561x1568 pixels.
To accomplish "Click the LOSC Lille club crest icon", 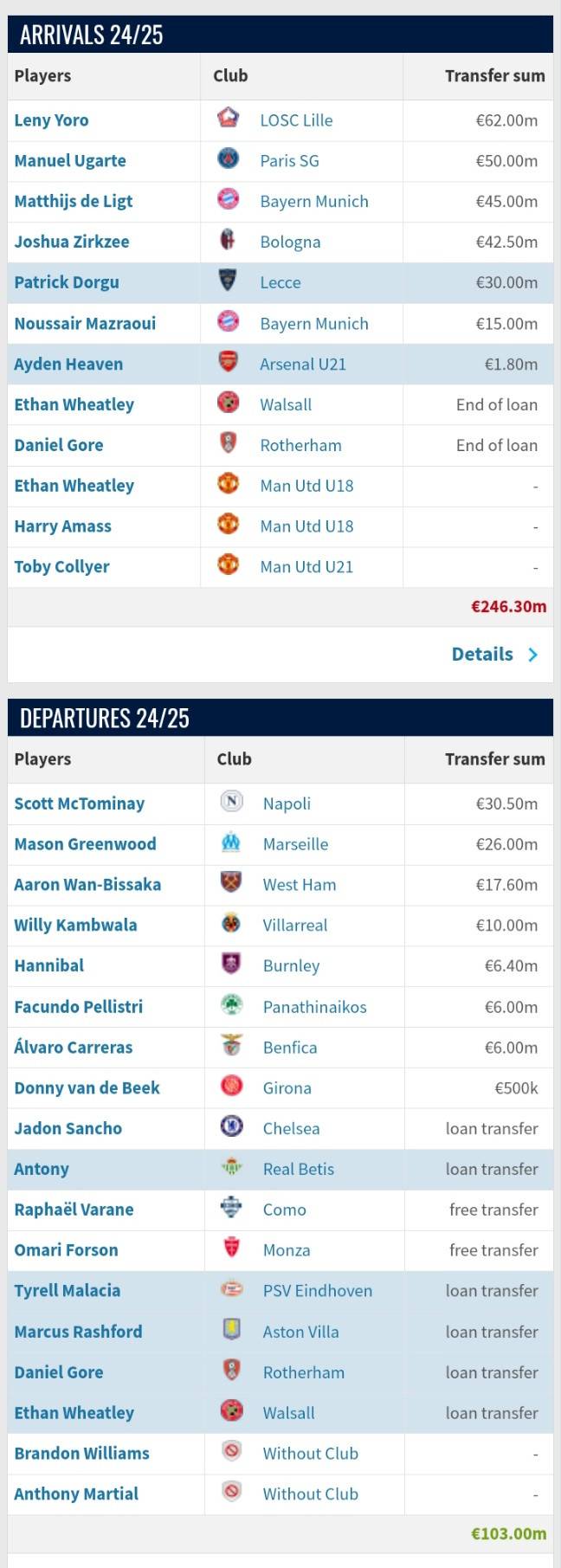I will point(228,117).
